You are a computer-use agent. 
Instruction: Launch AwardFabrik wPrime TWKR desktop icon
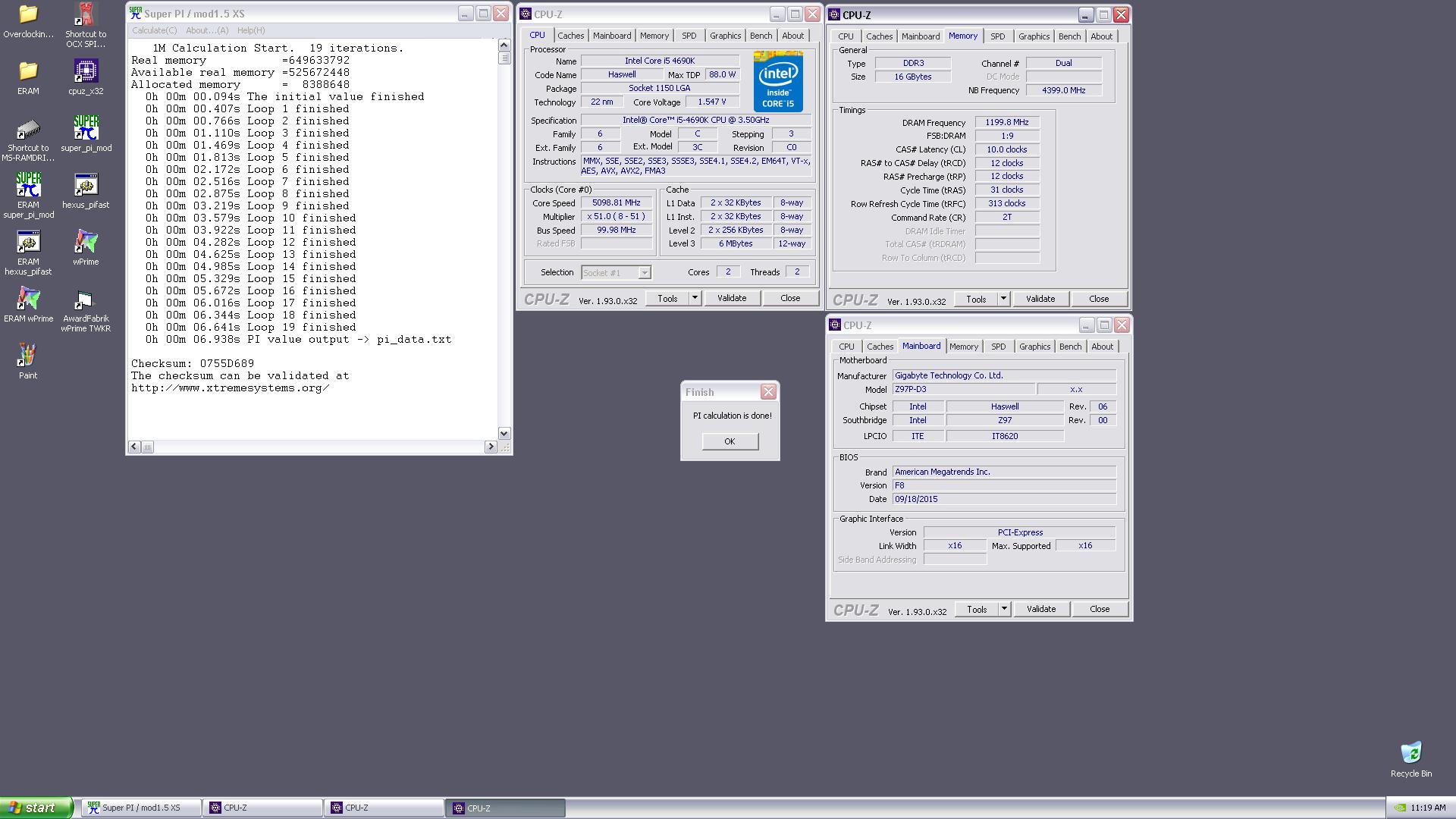pyautogui.click(x=86, y=310)
